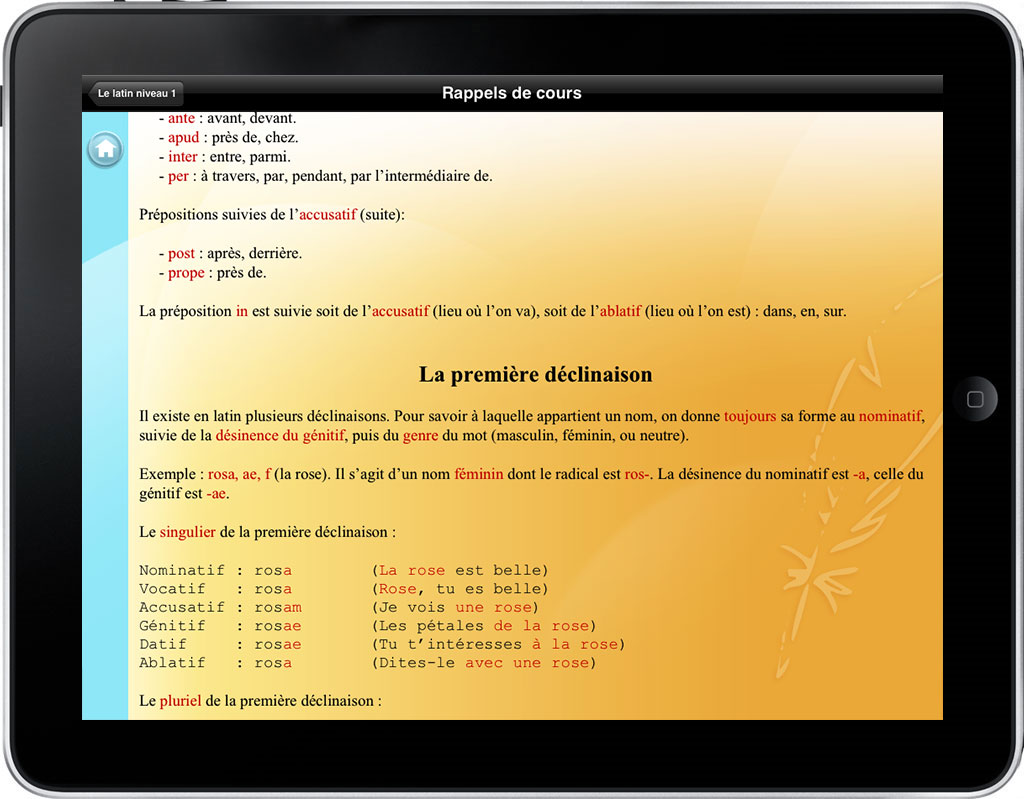The width and height of the screenshot is (1024, 799).
Task: Tap the red word 'toujours'
Action: (750, 416)
